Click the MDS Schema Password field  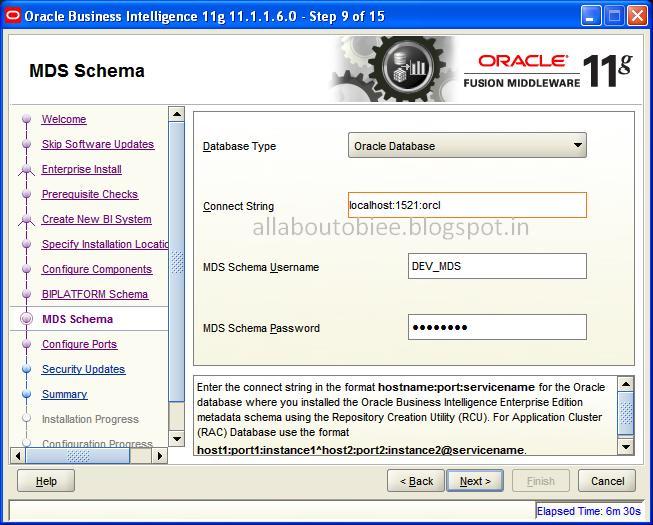(x=497, y=327)
